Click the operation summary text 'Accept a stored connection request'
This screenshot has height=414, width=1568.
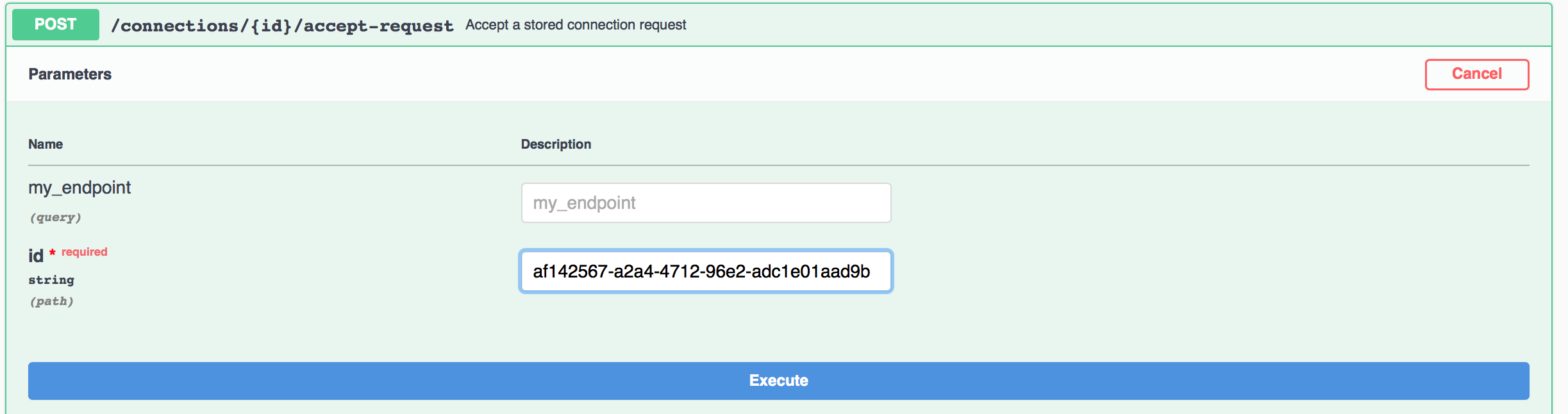point(576,25)
